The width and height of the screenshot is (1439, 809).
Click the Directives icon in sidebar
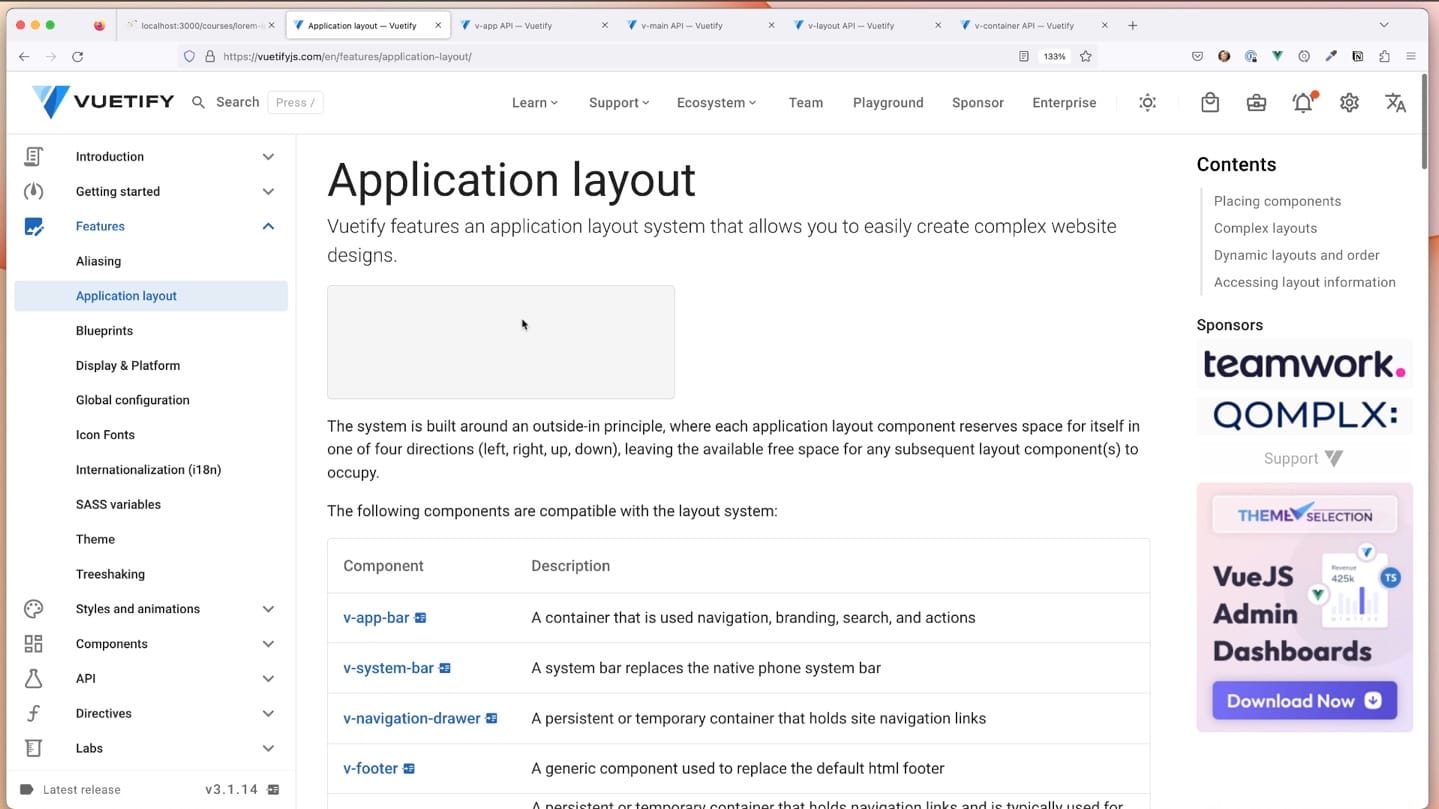(33, 713)
